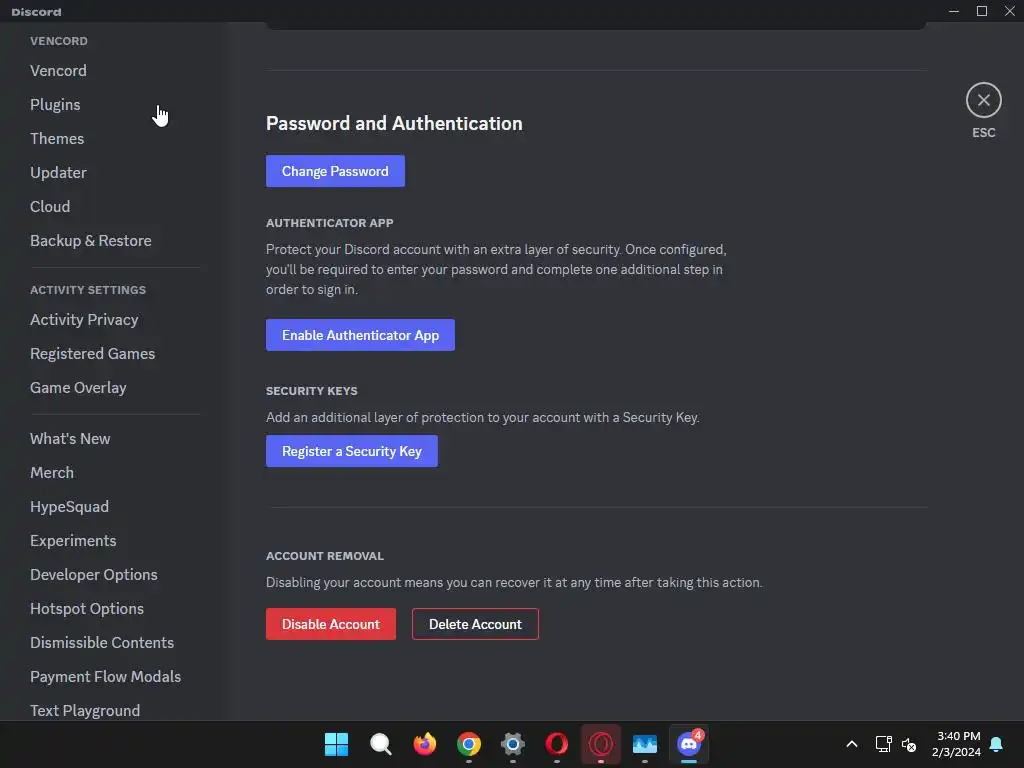Image resolution: width=1024 pixels, height=768 pixels.
Task: Open the Opera browser taskbar icon
Action: tap(556, 744)
